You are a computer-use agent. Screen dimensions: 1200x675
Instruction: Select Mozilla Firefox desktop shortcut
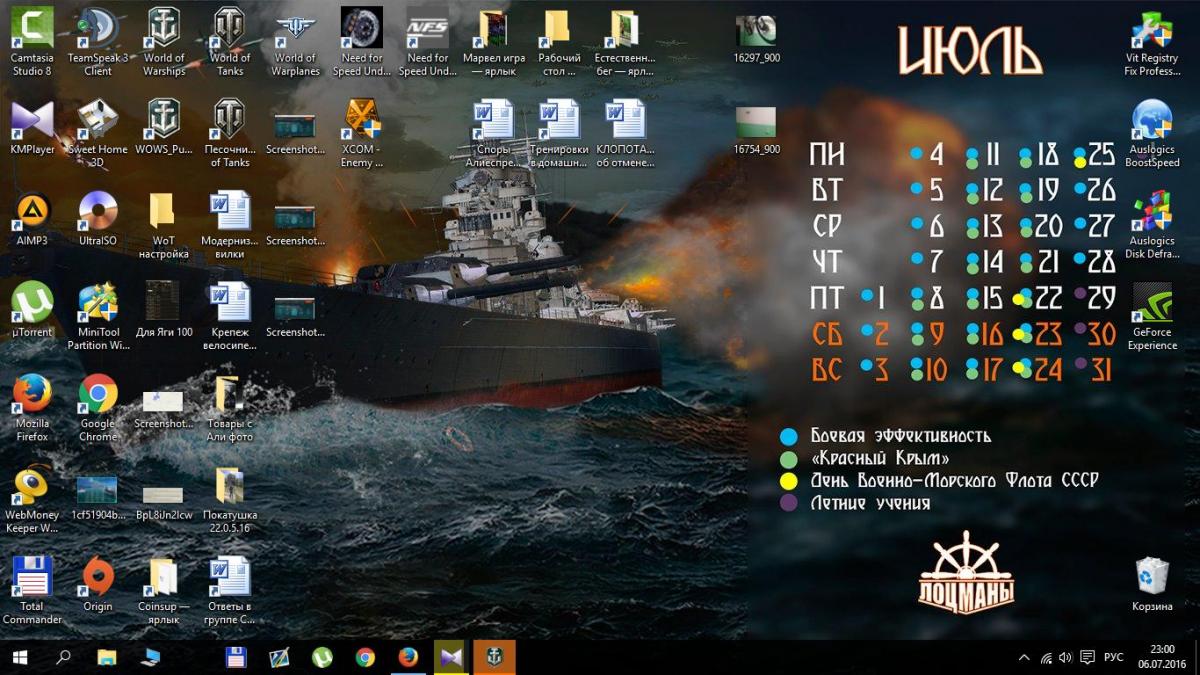(32, 408)
